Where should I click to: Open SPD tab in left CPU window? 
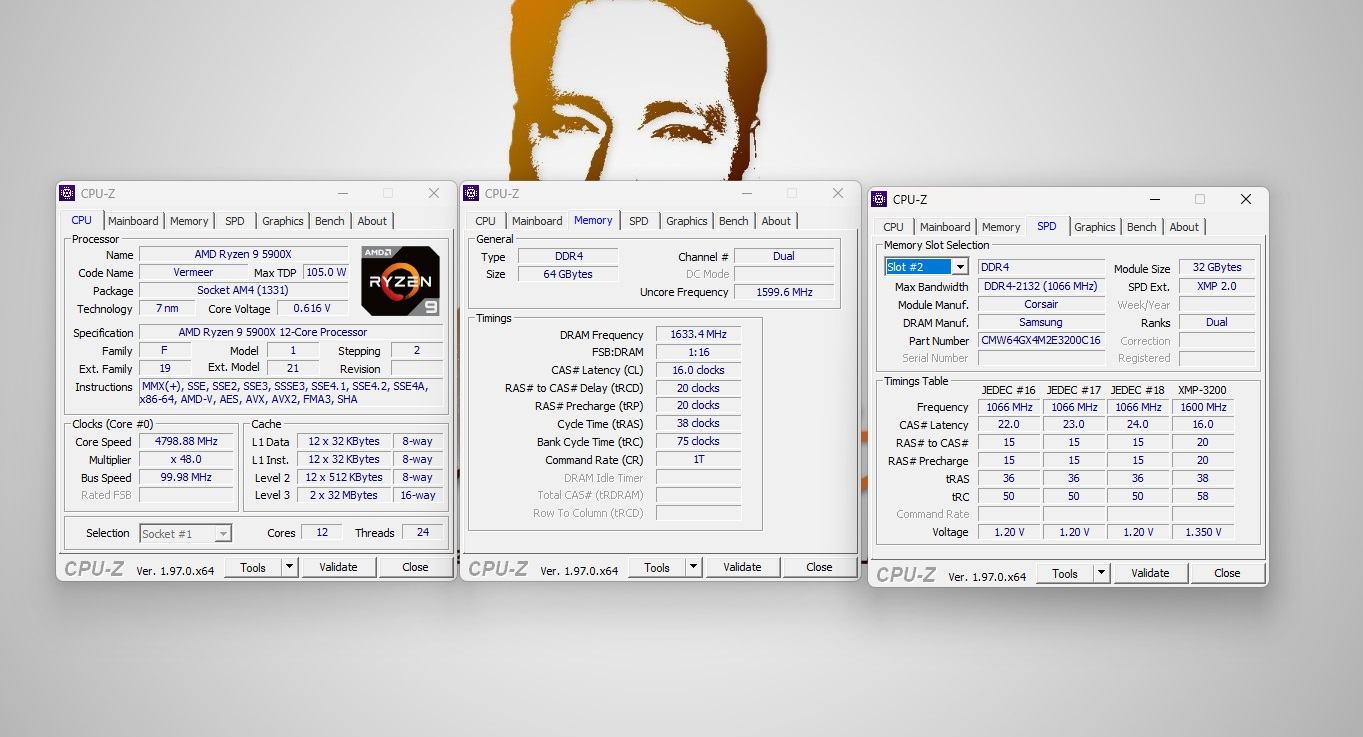[234, 221]
